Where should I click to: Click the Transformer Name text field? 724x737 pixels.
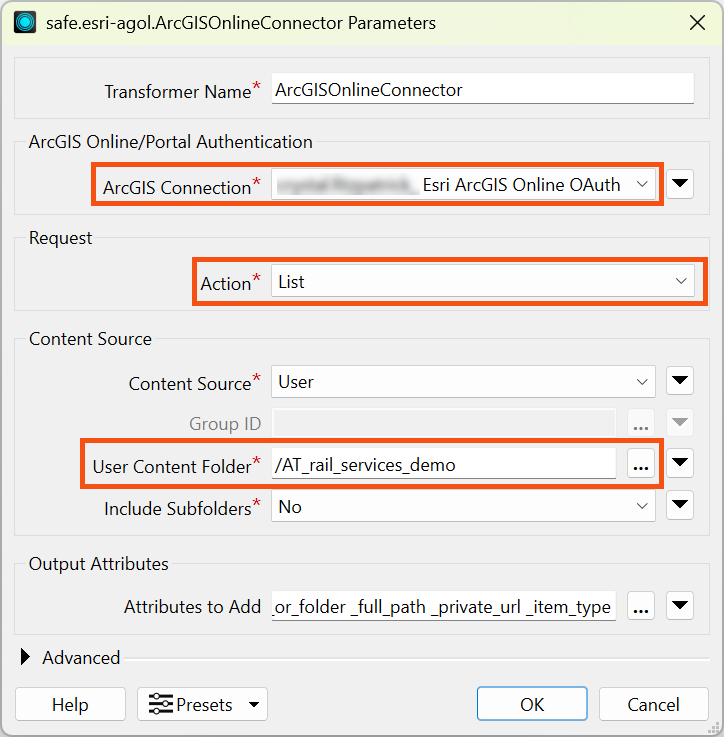(x=483, y=88)
